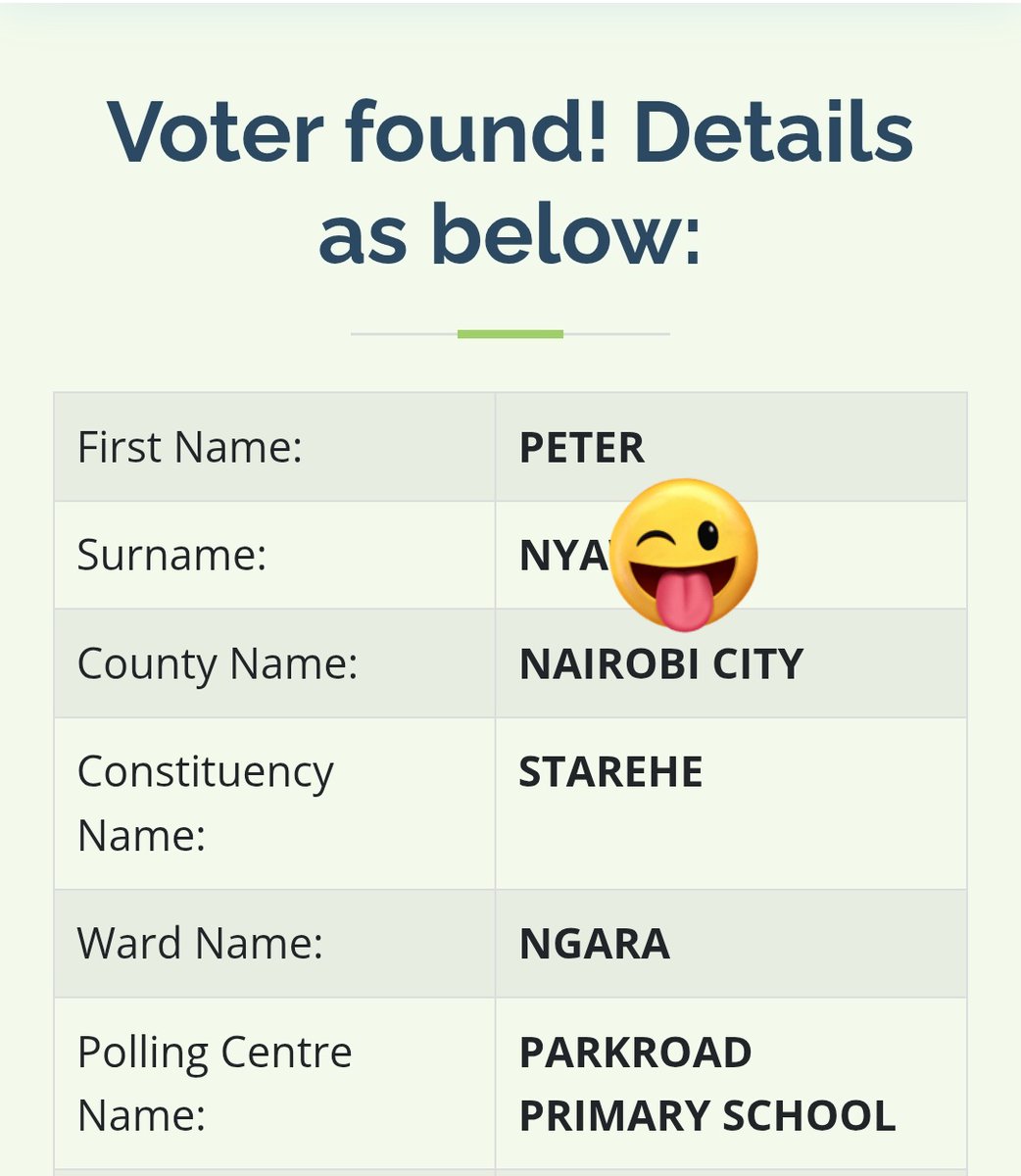Click the word PRIMARY SCHOOL in last row
The width and height of the screenshot is (1021, 1176).
click(x=707, y=1116)
